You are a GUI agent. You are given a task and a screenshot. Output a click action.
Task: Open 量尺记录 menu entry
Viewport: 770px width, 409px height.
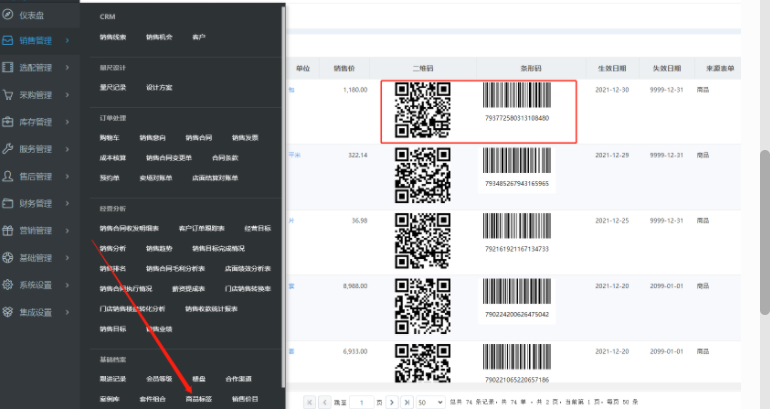click(113, 87)
